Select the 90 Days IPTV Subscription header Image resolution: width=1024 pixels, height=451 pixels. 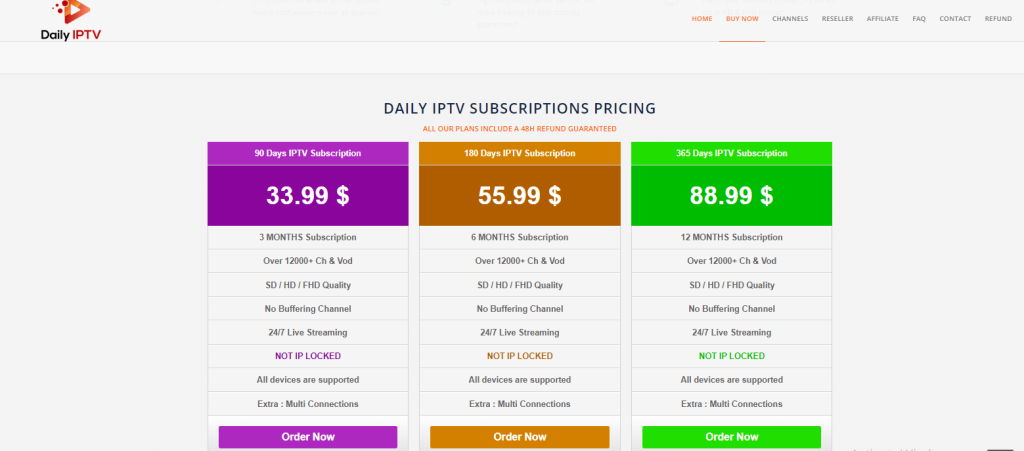click(x=308, y=154)
